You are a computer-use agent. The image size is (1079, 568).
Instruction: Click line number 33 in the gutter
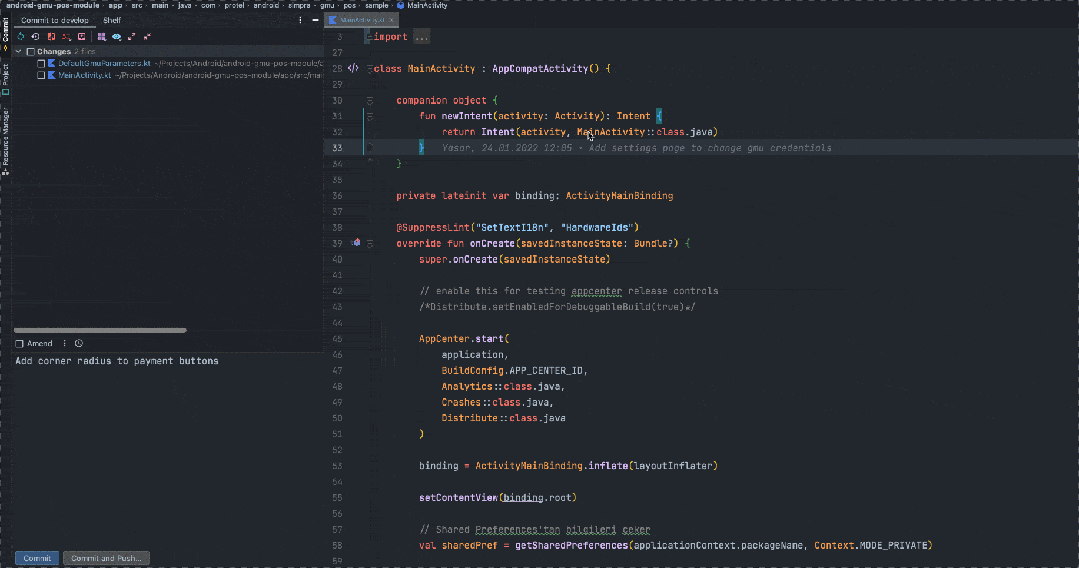click(x=337, y=148)
